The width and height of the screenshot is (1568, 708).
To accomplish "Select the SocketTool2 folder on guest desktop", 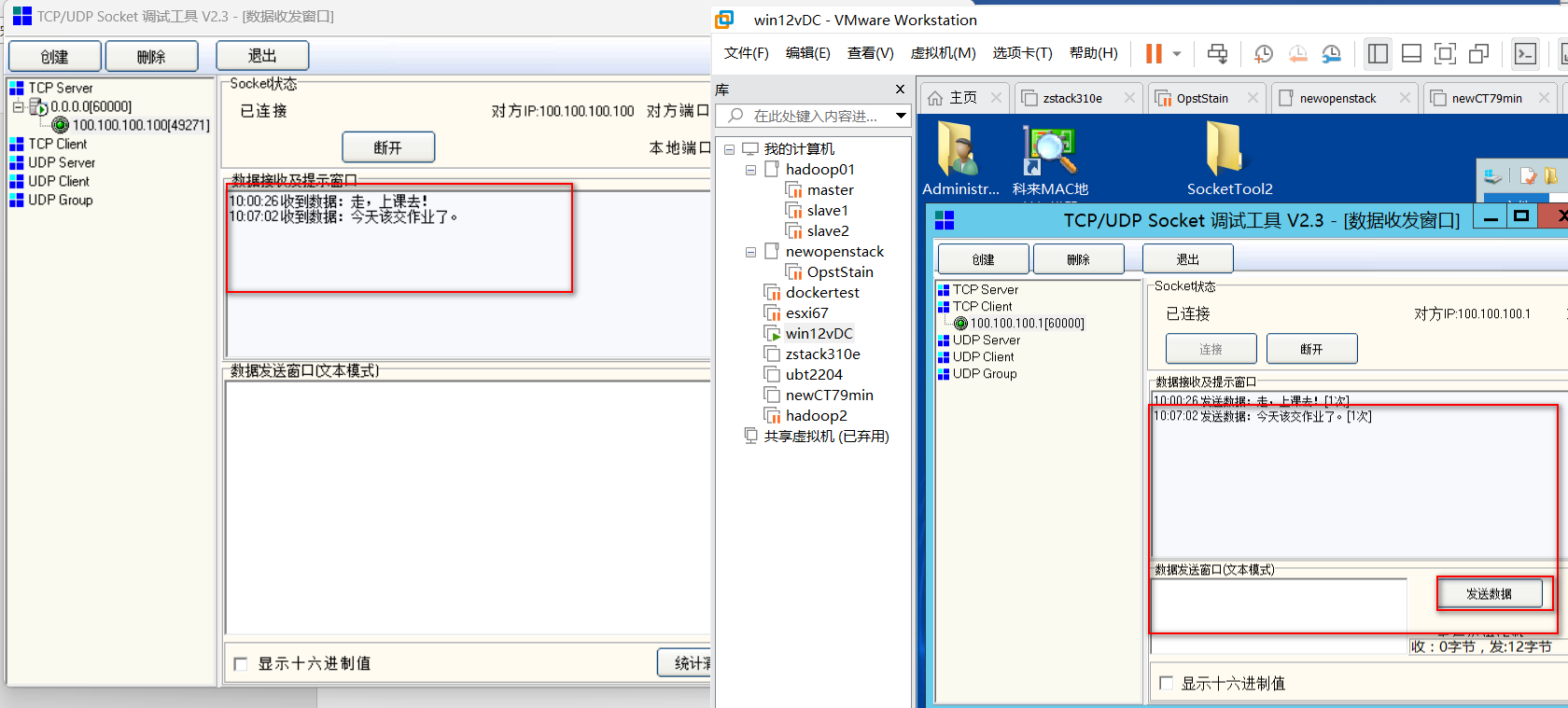I will pos(1229,159).
